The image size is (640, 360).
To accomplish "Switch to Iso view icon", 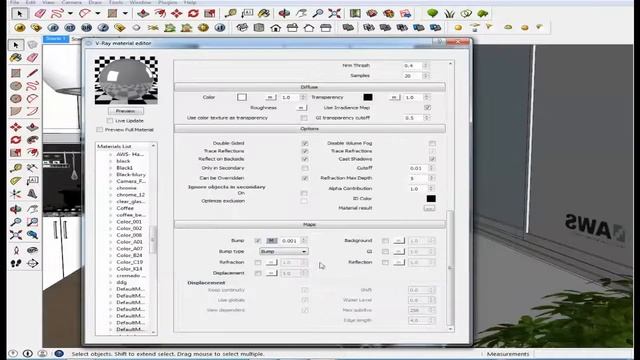I will click(242, 28).
